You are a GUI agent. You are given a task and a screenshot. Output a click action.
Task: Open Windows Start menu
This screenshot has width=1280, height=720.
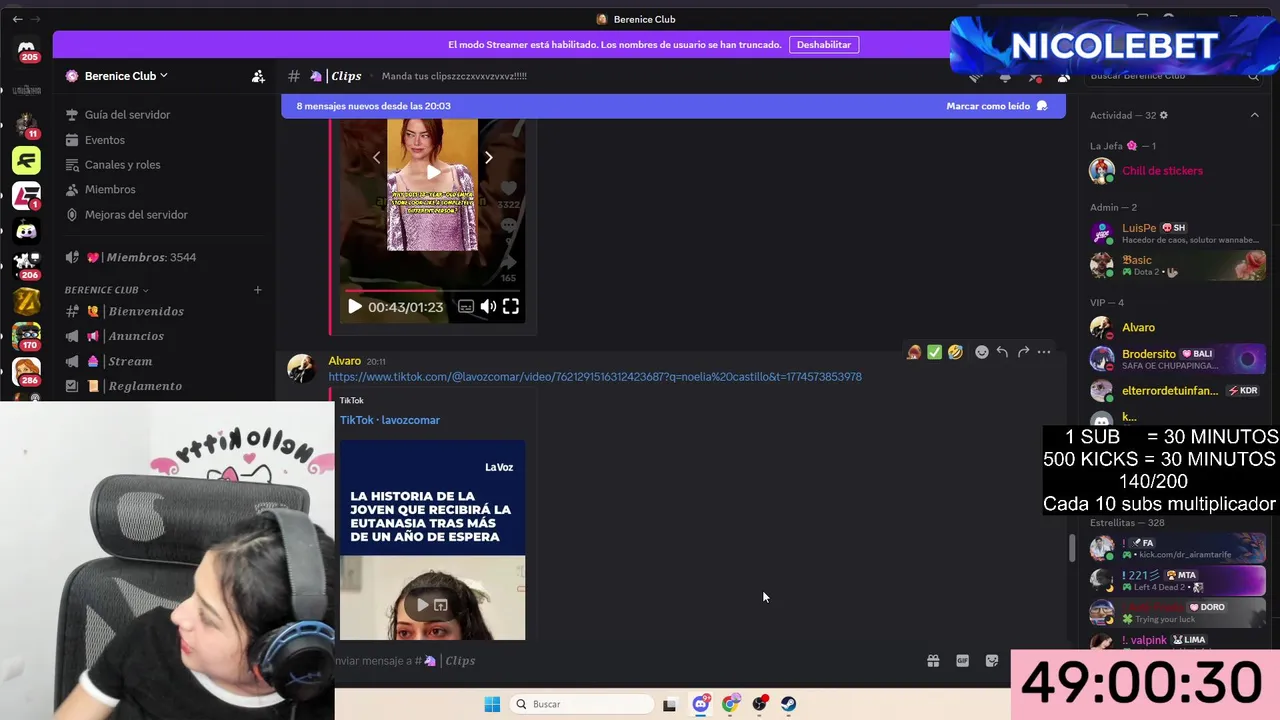(x=492, y=704)
